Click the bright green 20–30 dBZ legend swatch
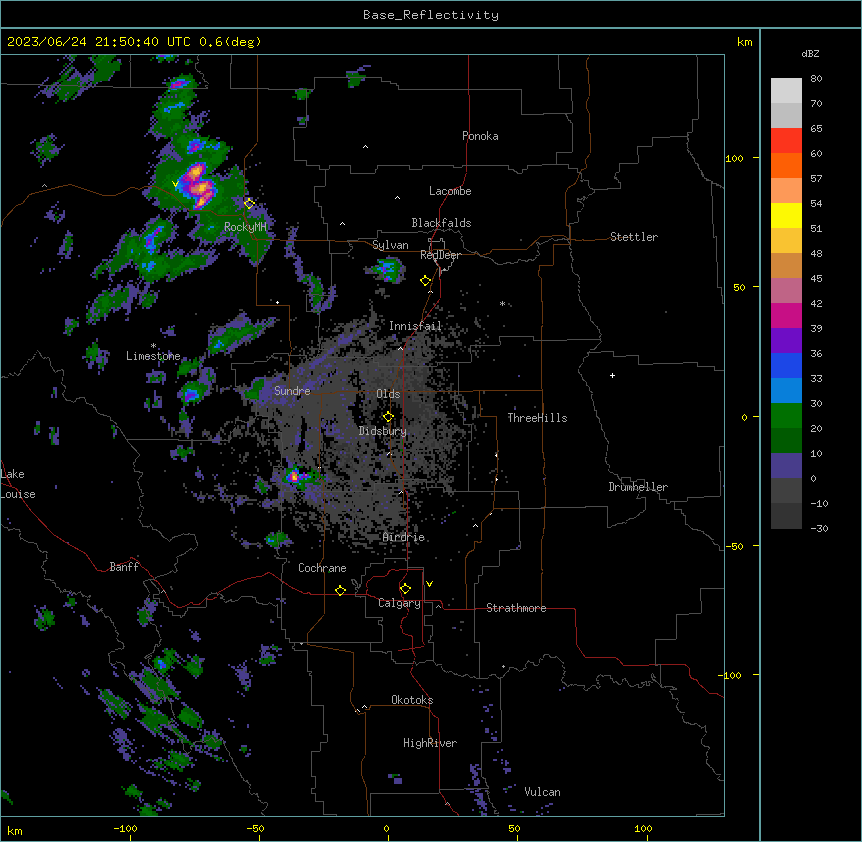This screenshot has height=842, width=862. coord(786,416)
